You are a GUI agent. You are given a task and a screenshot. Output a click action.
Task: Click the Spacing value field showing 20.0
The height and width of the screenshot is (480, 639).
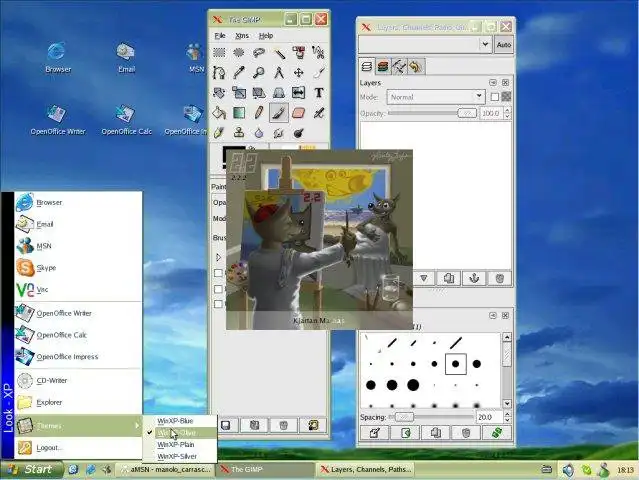point(489,417)
